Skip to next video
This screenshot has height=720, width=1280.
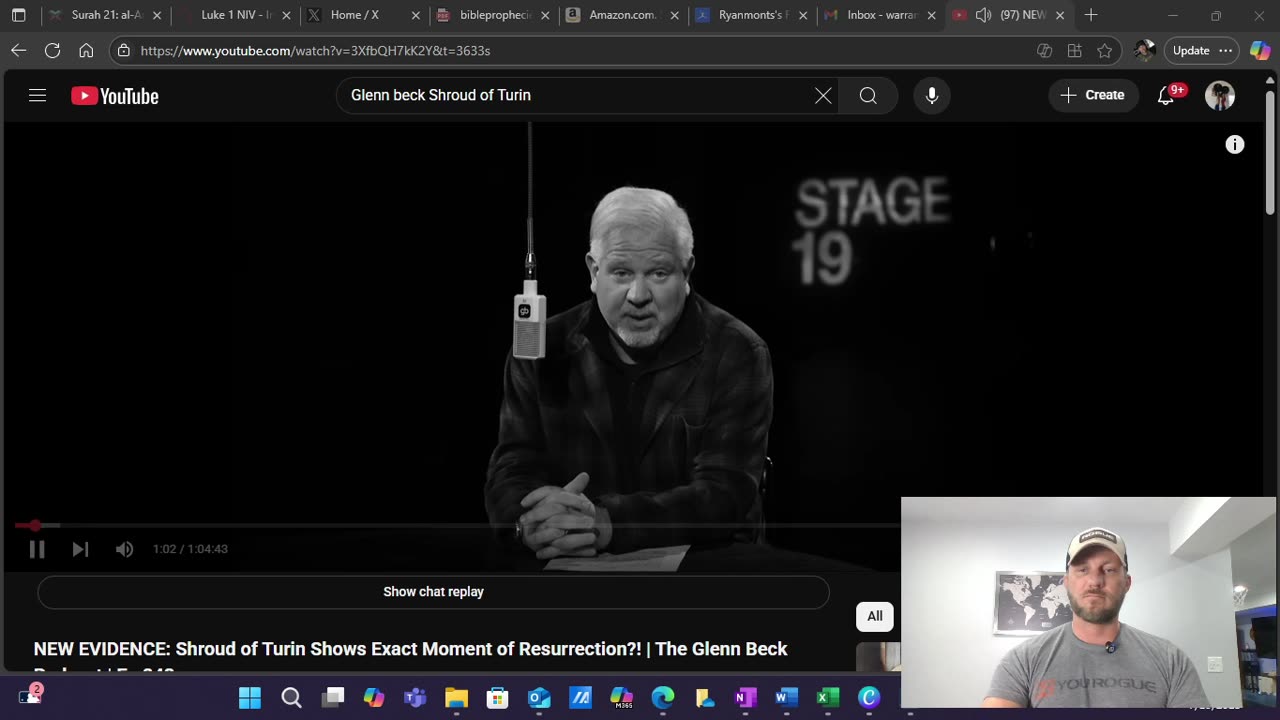(x=80, y=549)
